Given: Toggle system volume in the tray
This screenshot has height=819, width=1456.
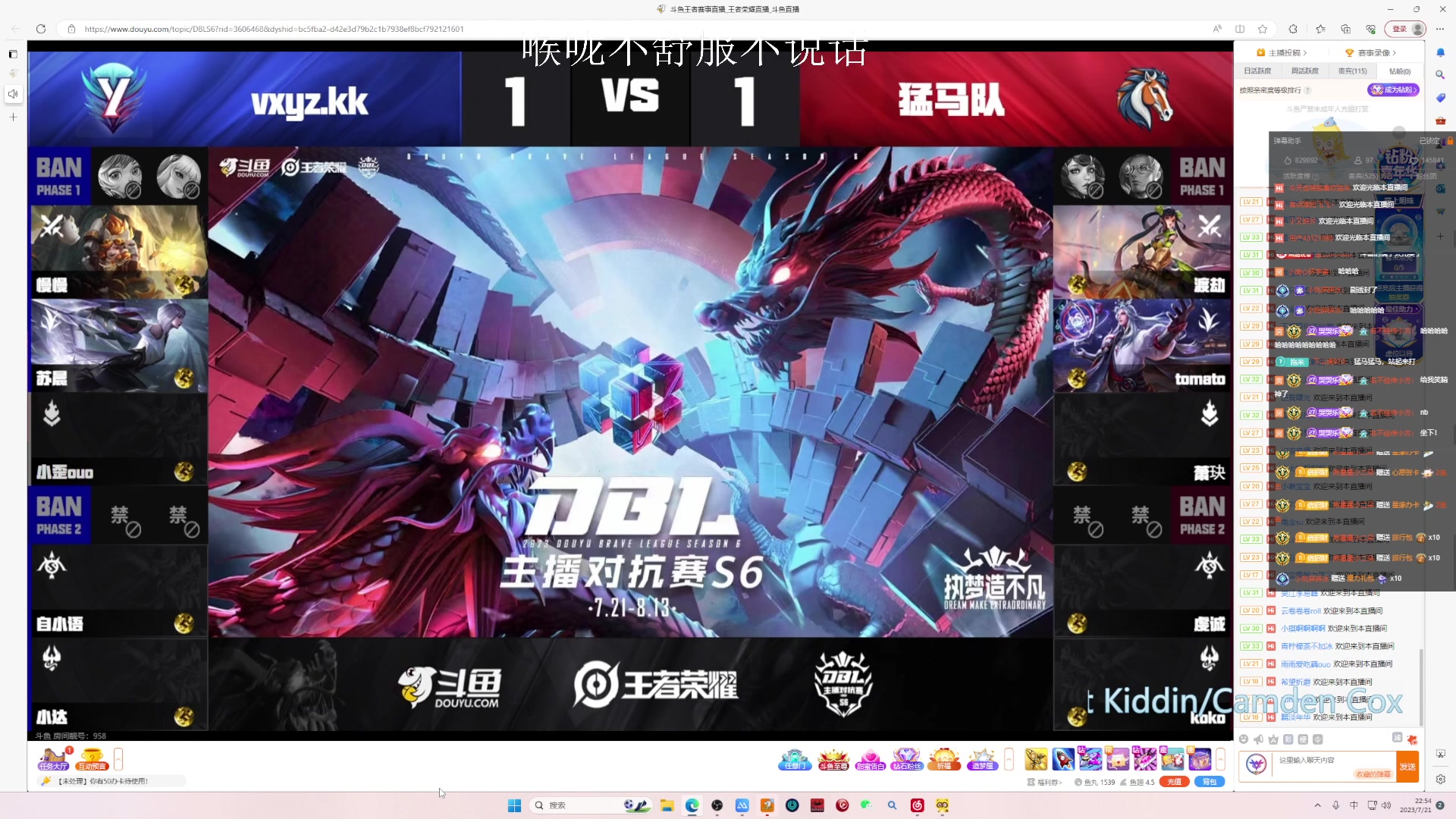Looking at the screenshot, I should (1386, 805).
